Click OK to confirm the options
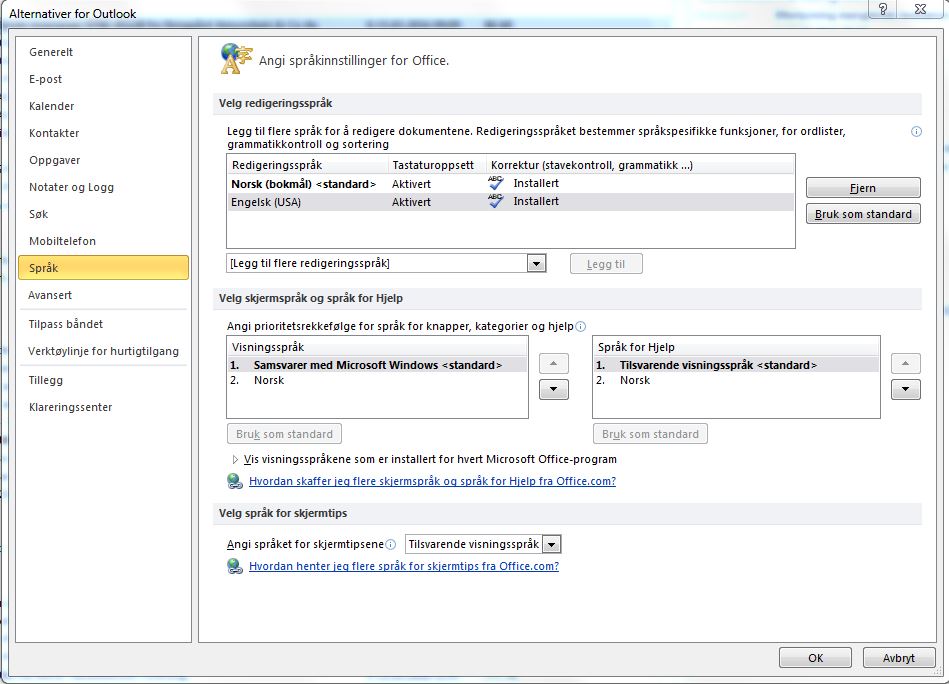 (x=815, y=658)
